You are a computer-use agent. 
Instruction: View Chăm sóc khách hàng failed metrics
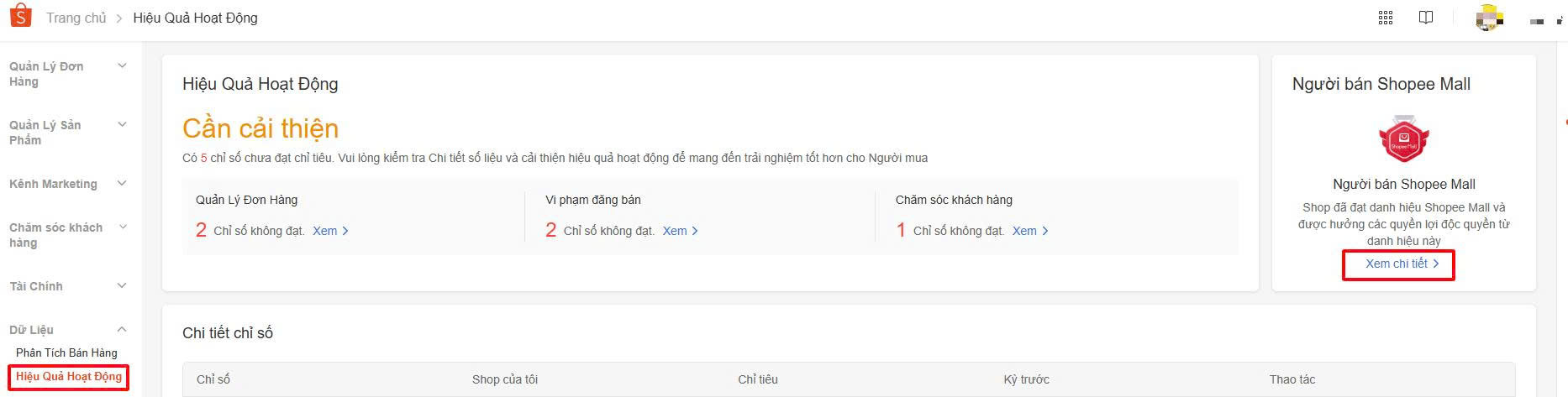point(1029,231)
